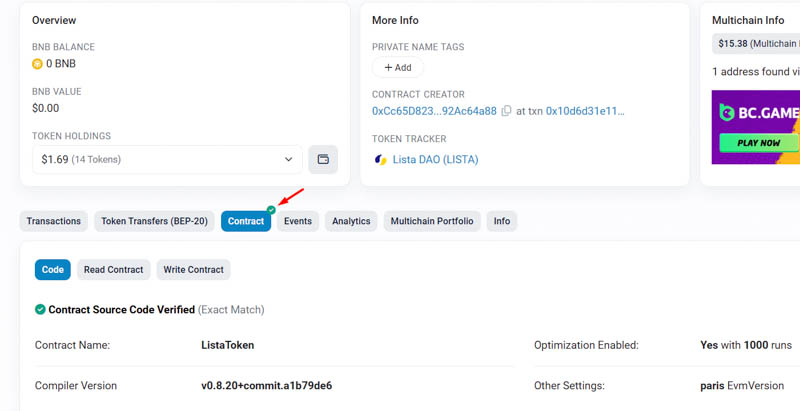This screenshot has height=411, width=800.
Task: Expand the Token Holdings dropdown
Action: tap(167, 160)
